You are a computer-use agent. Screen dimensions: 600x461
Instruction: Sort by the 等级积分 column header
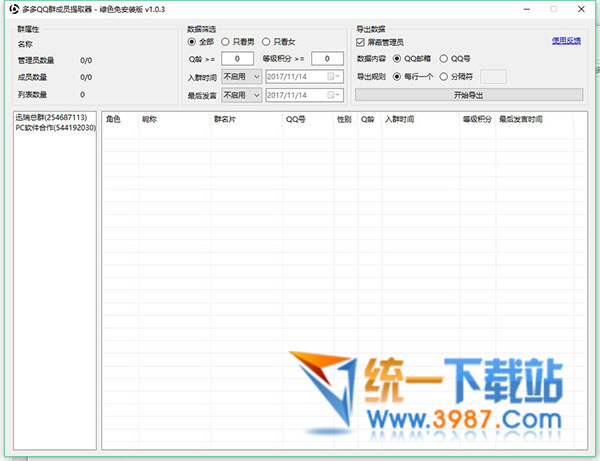tap(477, 119)
